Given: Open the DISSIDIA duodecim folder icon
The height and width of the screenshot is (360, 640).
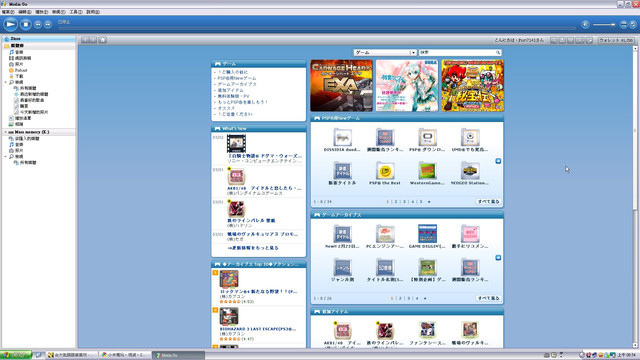Looking at the screenshot, I should tap(342, 138).
